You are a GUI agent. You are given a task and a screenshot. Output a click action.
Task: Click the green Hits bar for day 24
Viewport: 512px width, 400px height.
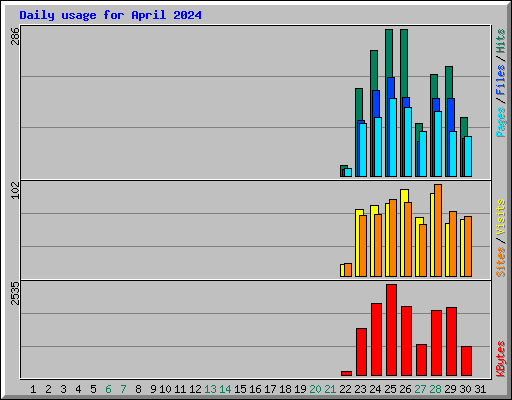pyautogui.click(x=374, y=70)
